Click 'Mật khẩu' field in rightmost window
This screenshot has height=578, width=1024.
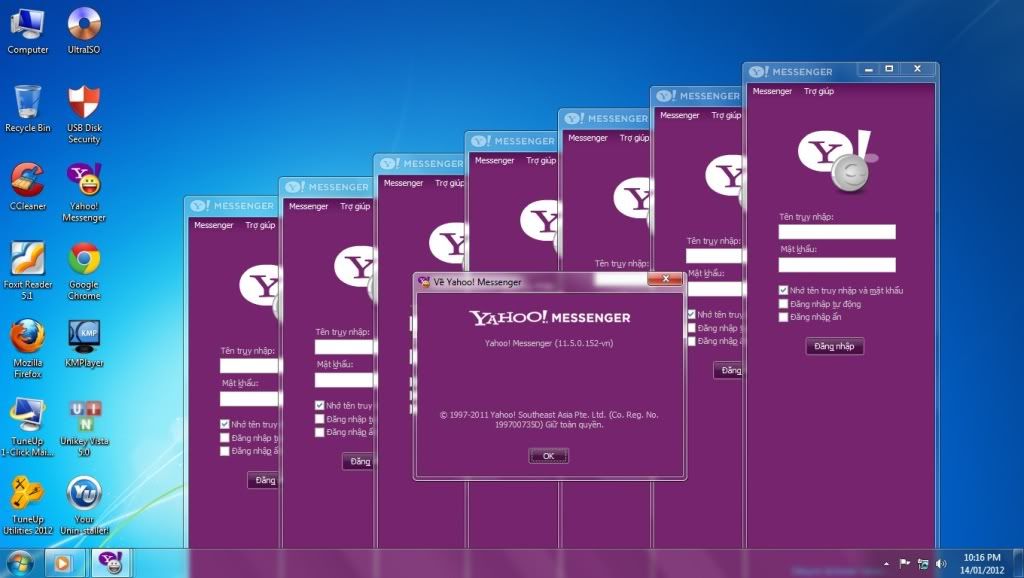click(x=837, y=264)
